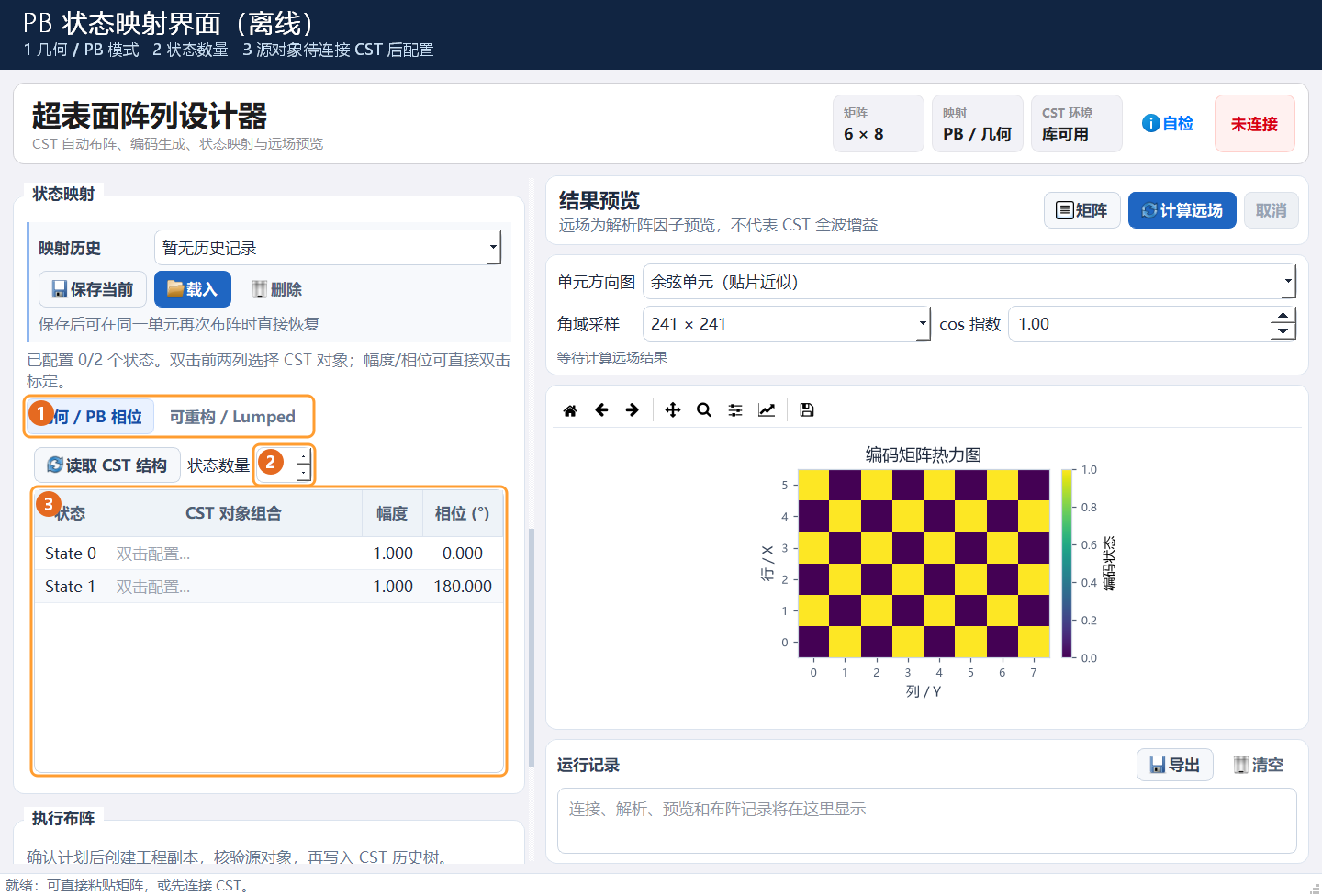Go forward to the next plot view
Screen dimensions: 1322x896
point(633,410)
